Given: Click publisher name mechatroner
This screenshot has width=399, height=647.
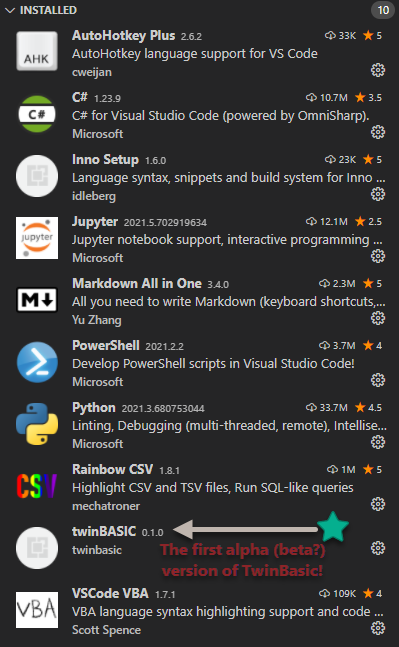Looking at the screenshot, I should click(106, 506).
